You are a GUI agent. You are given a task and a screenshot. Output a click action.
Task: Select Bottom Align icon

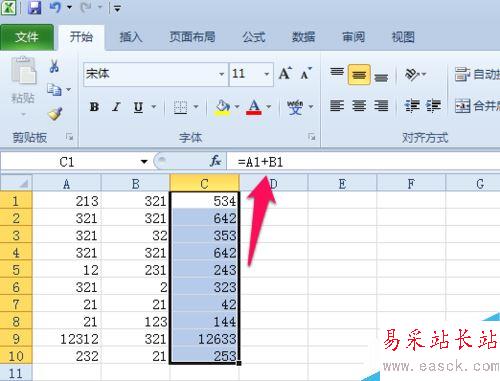click(381, 77)
